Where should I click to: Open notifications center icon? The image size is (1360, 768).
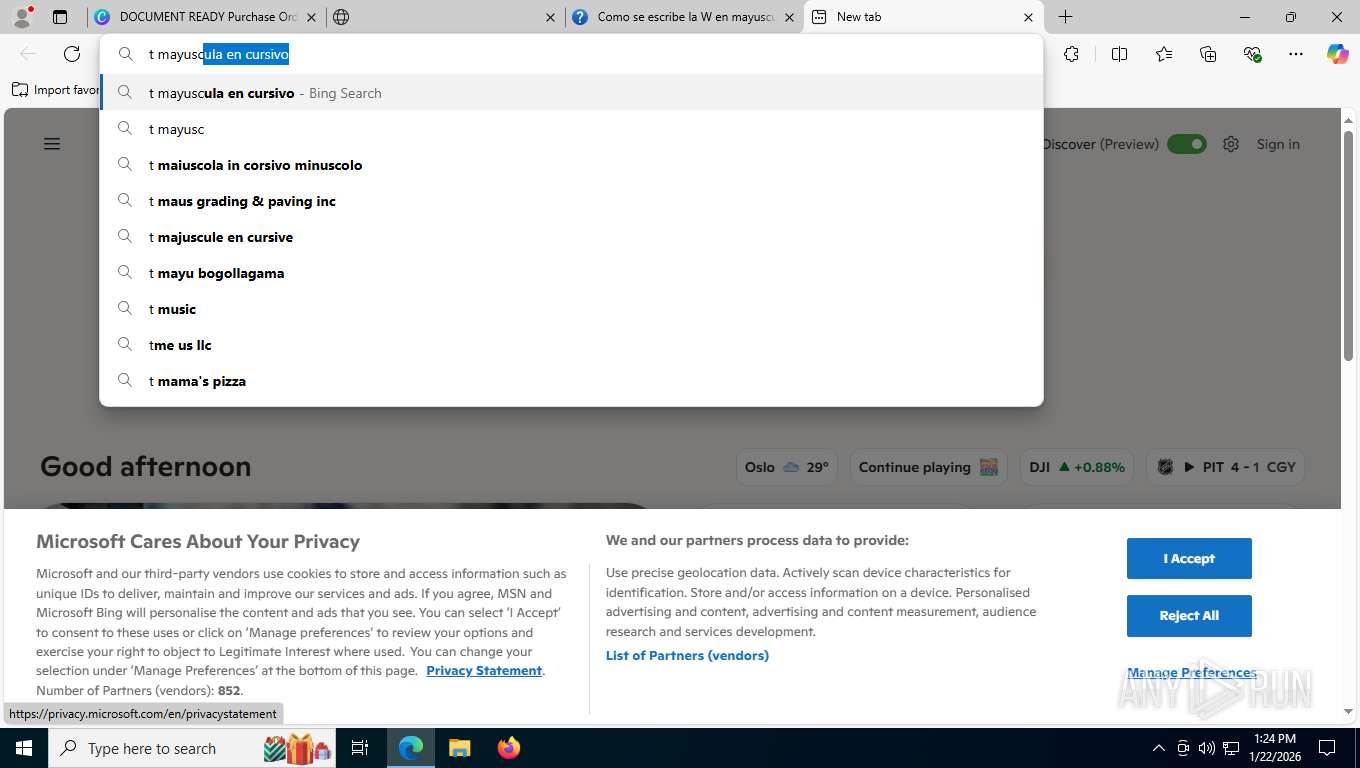(1327, 748)
